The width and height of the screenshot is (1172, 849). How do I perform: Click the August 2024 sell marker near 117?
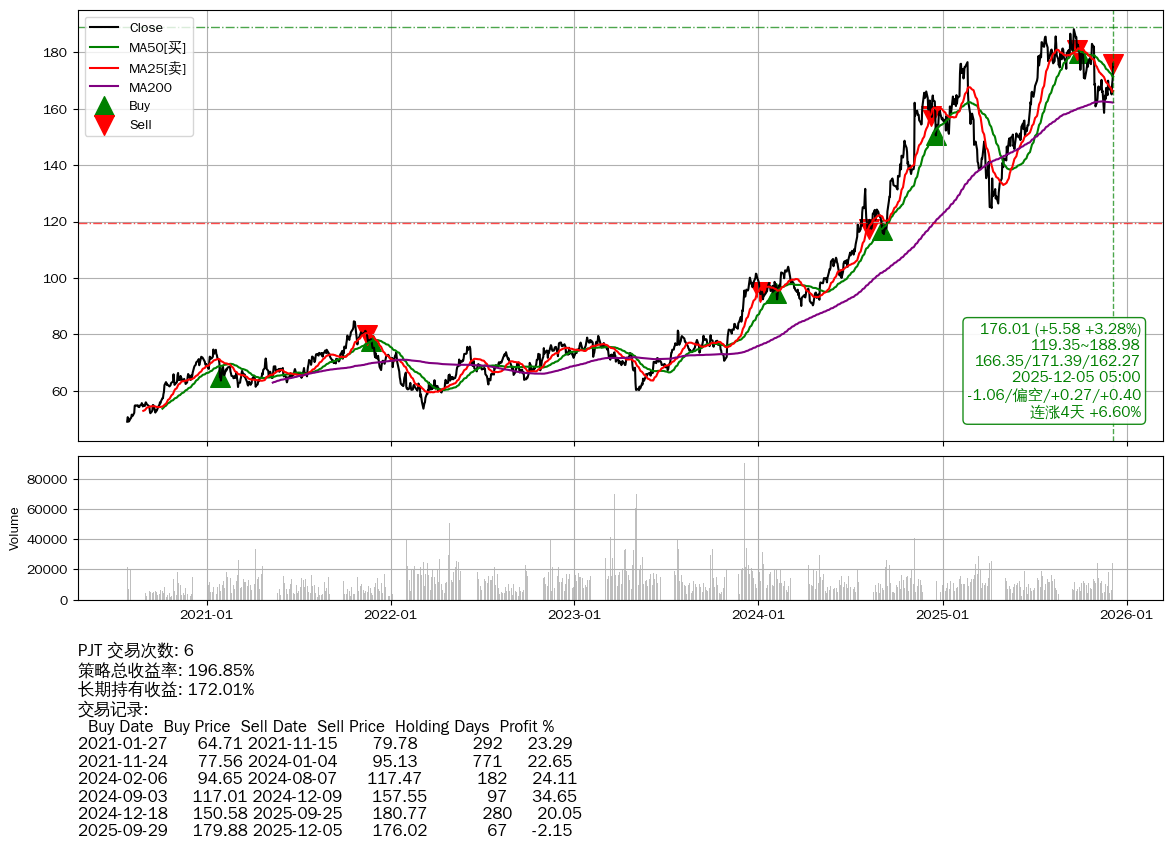[x=869, y=229]
